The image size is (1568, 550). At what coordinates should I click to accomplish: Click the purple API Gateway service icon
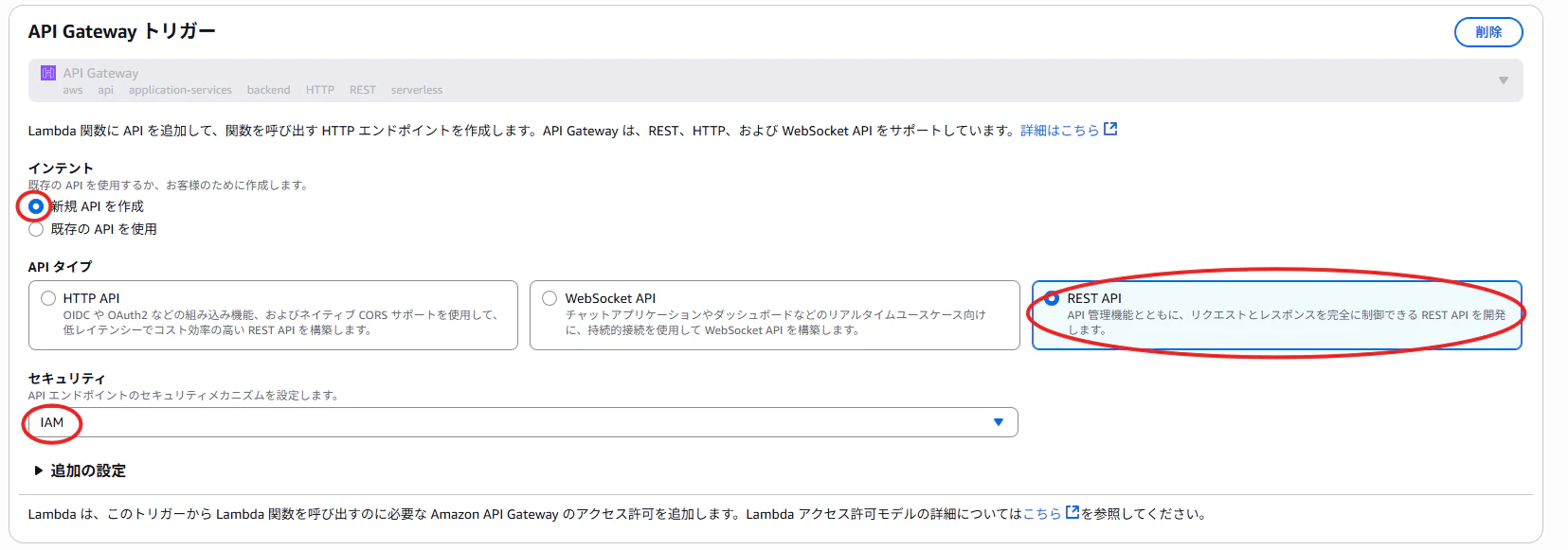click(48, 73)
